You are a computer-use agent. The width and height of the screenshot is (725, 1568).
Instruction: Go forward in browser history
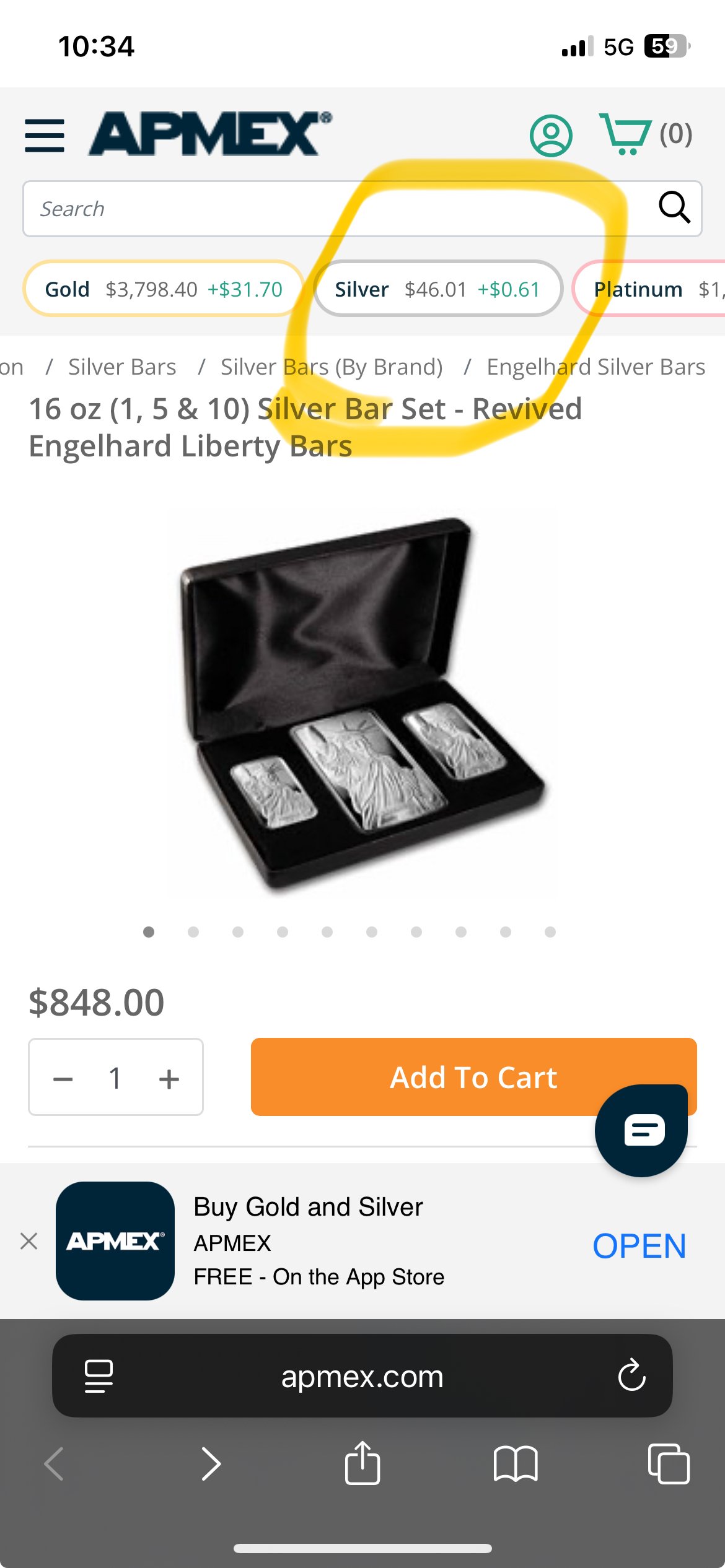[211, 1464]
